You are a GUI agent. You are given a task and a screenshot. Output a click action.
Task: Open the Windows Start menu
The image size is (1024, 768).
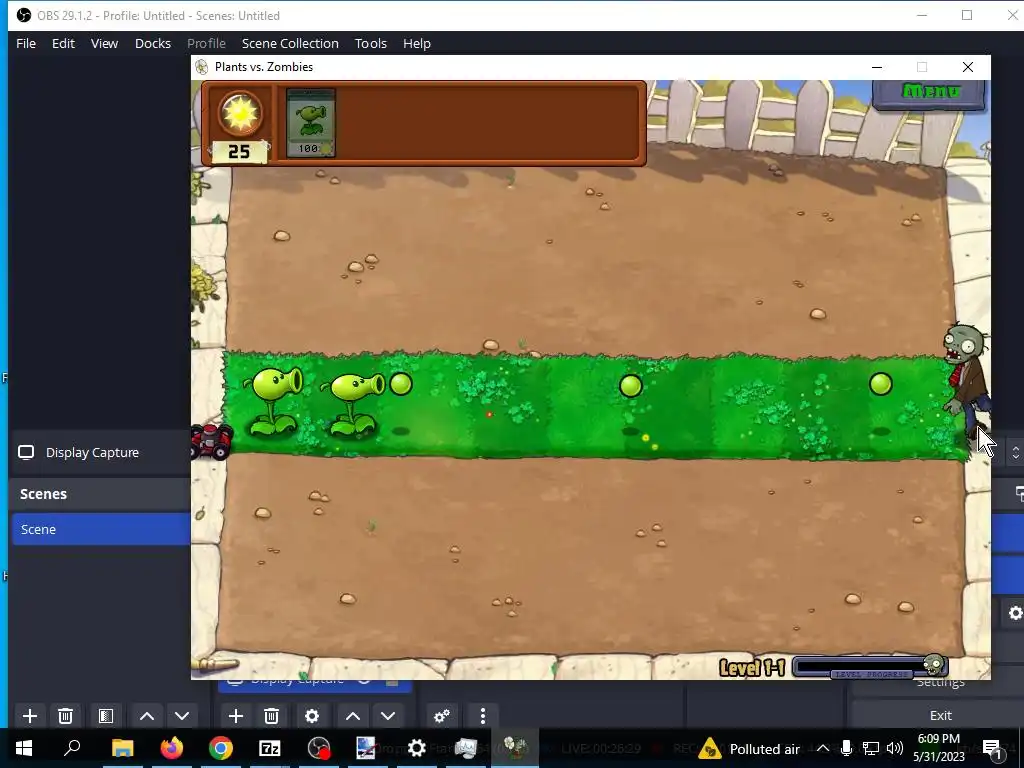24,748
